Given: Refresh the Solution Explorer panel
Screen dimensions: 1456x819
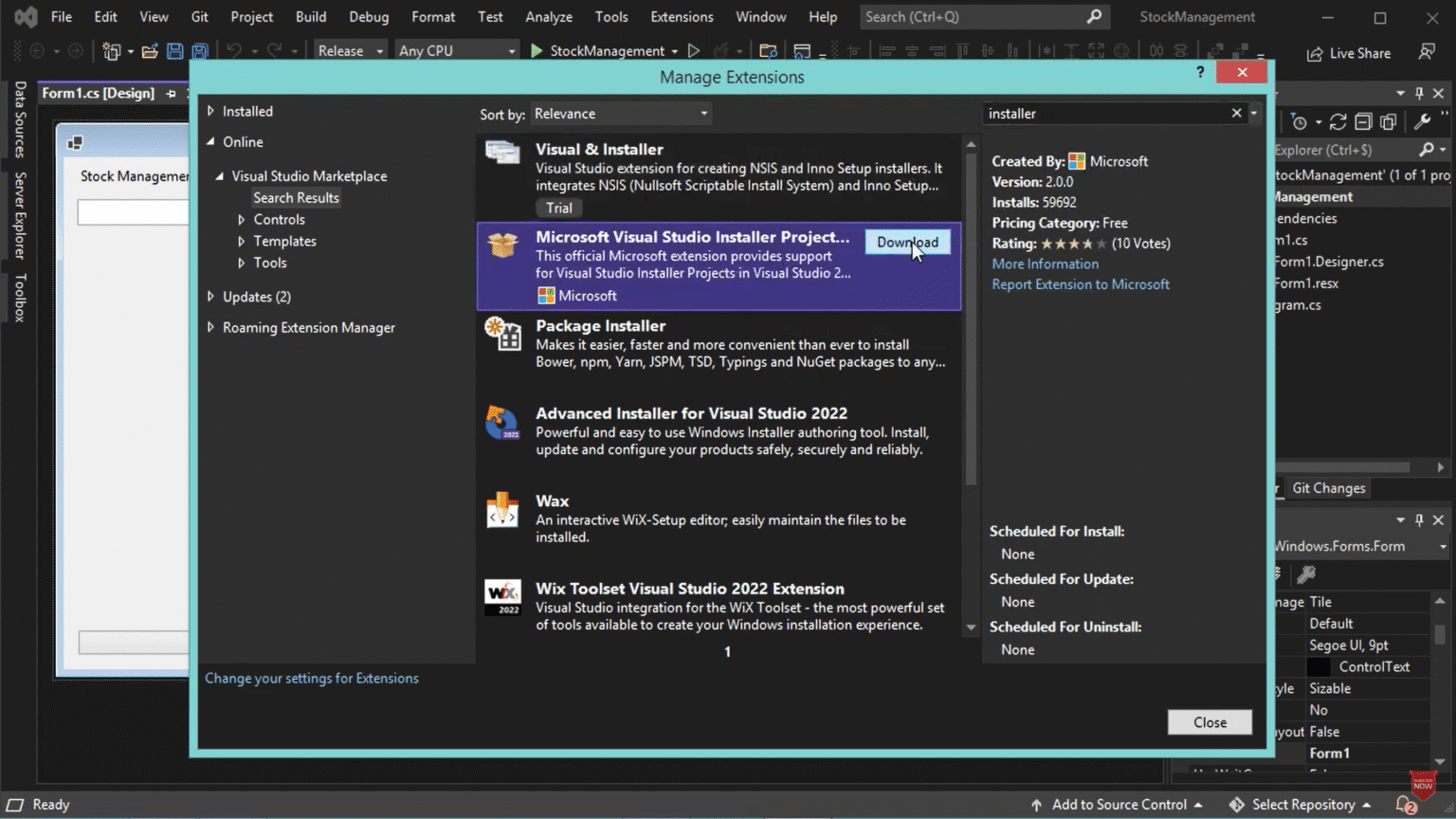Looking at the screenshot, I should 1338,121.
